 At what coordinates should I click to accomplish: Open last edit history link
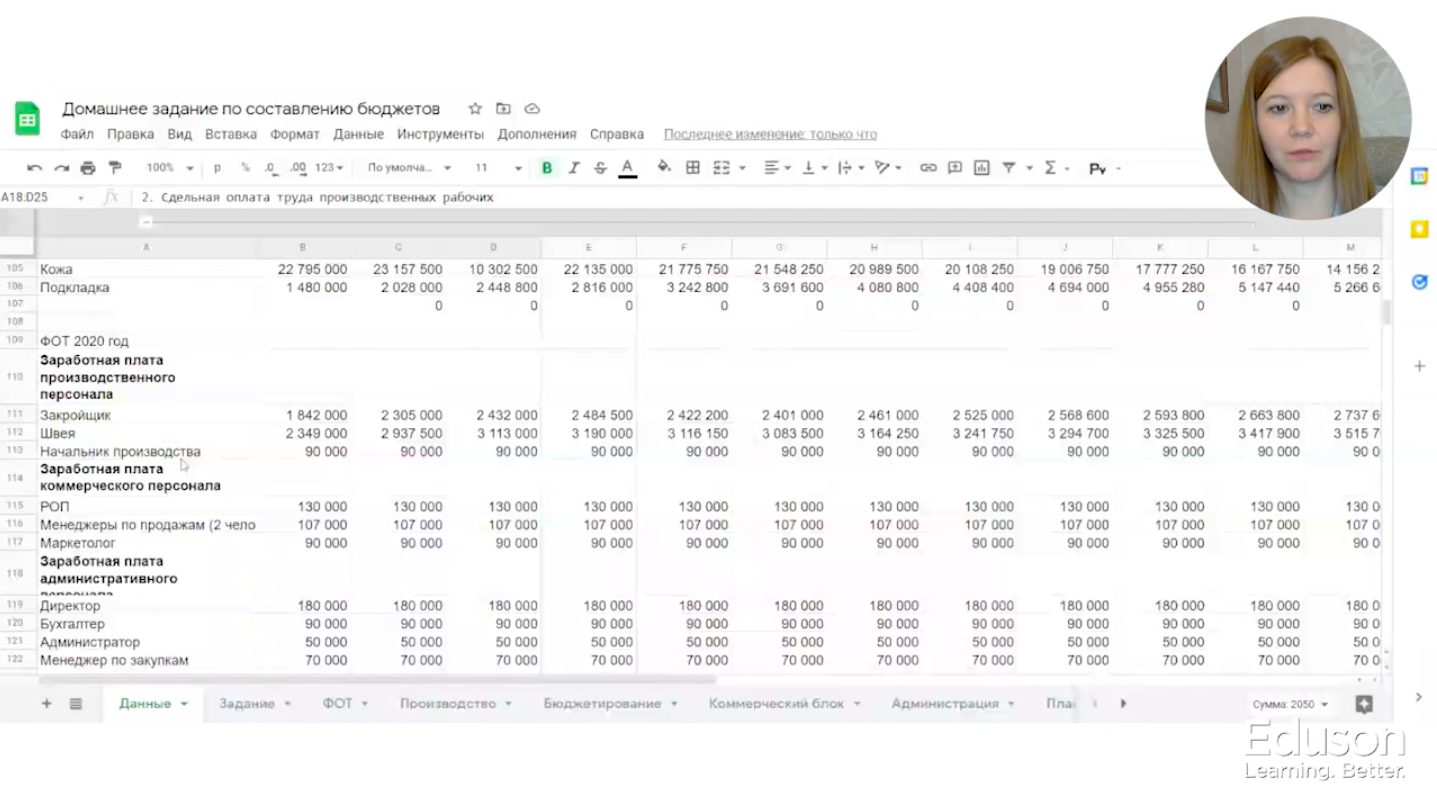click(770, 134)
